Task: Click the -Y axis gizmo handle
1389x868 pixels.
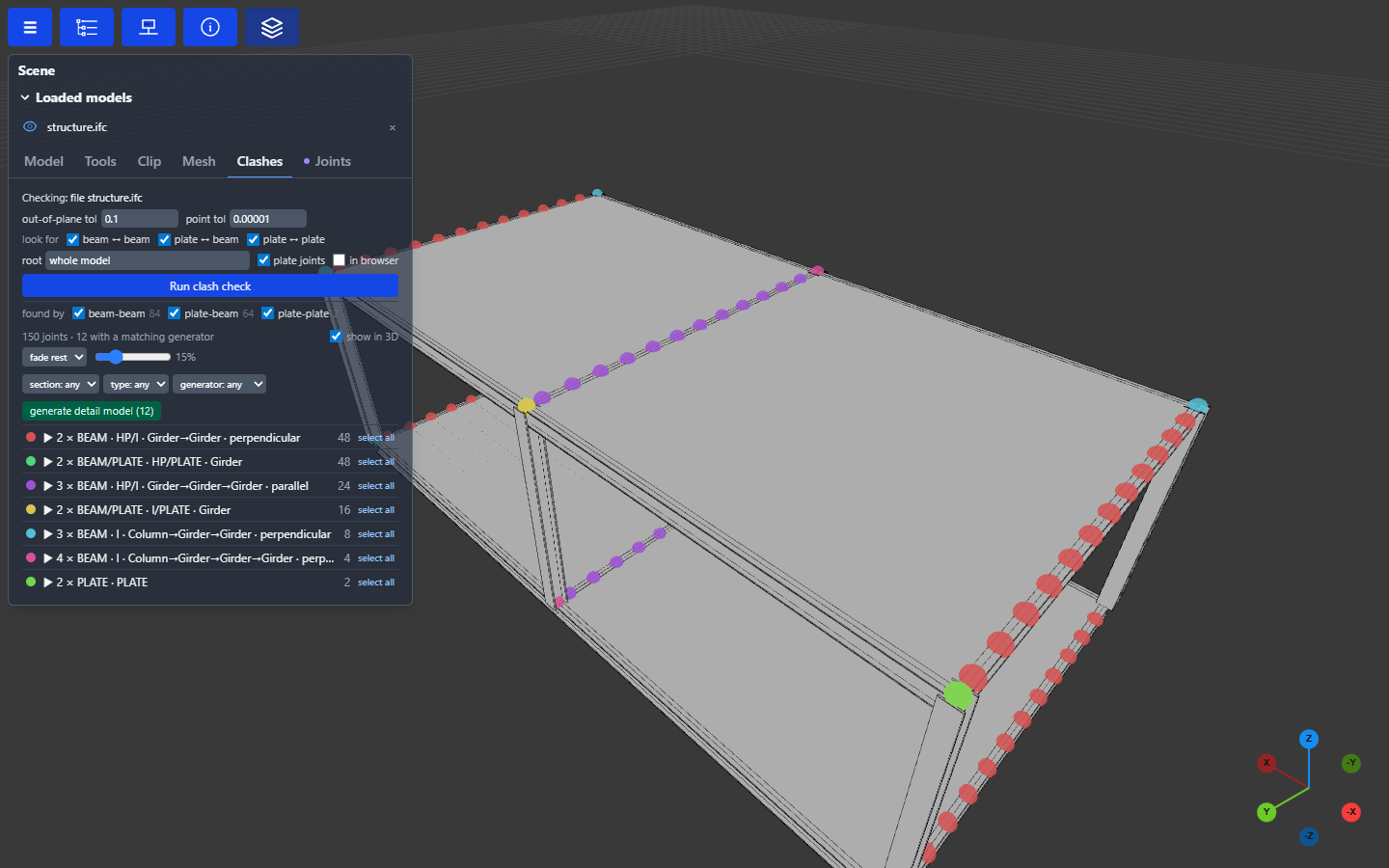Action: pyautogui.click(x=1351, y=763)
